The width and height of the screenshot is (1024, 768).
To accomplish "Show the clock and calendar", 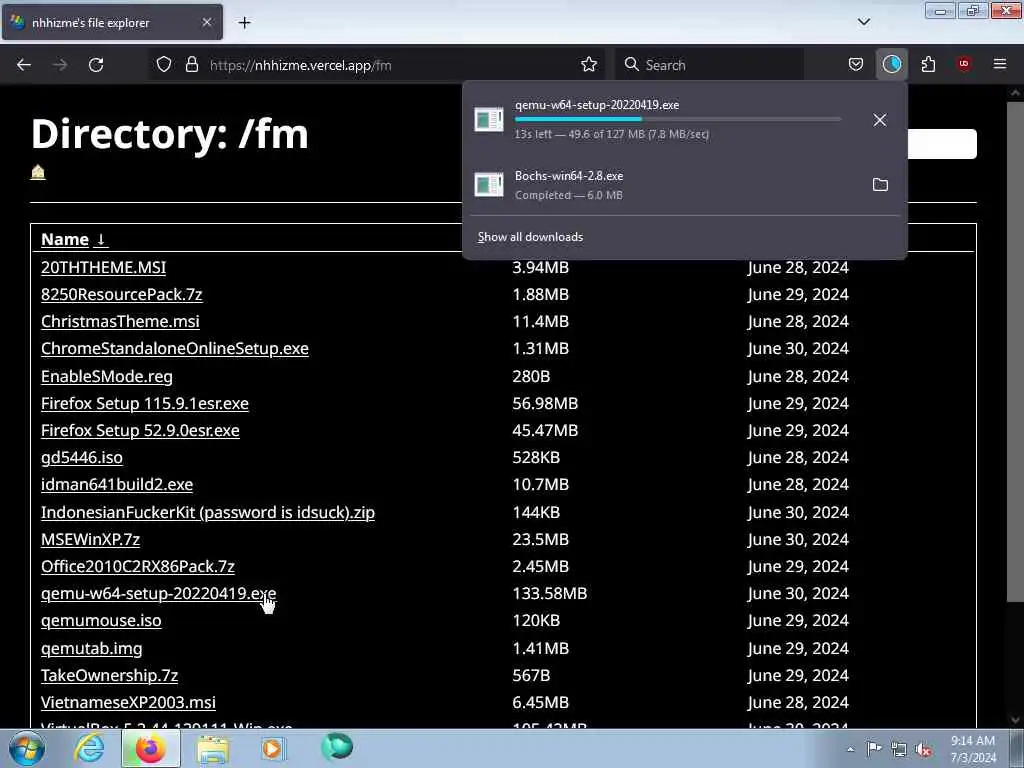I will click(x=973, y=749).
